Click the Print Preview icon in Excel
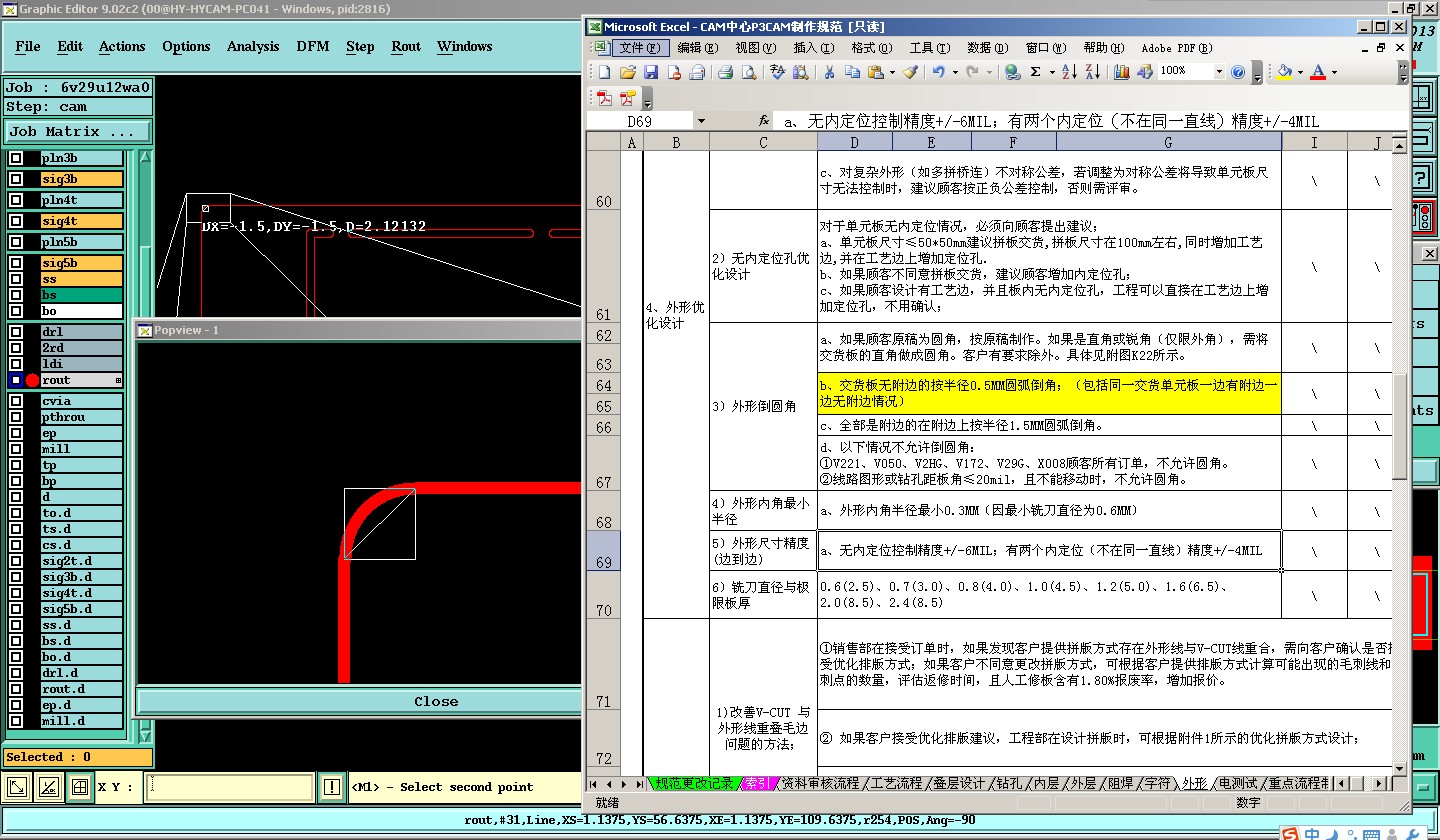The image size is (1440, 840). pos(749,72)
